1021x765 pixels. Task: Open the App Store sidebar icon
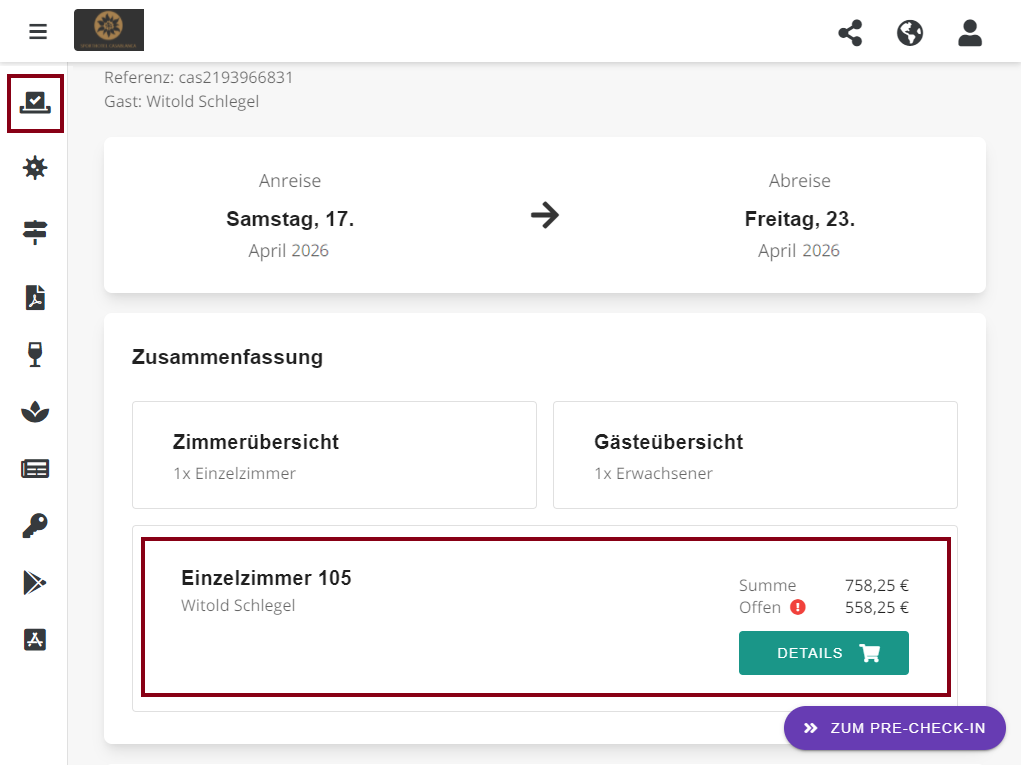point(35,640)
